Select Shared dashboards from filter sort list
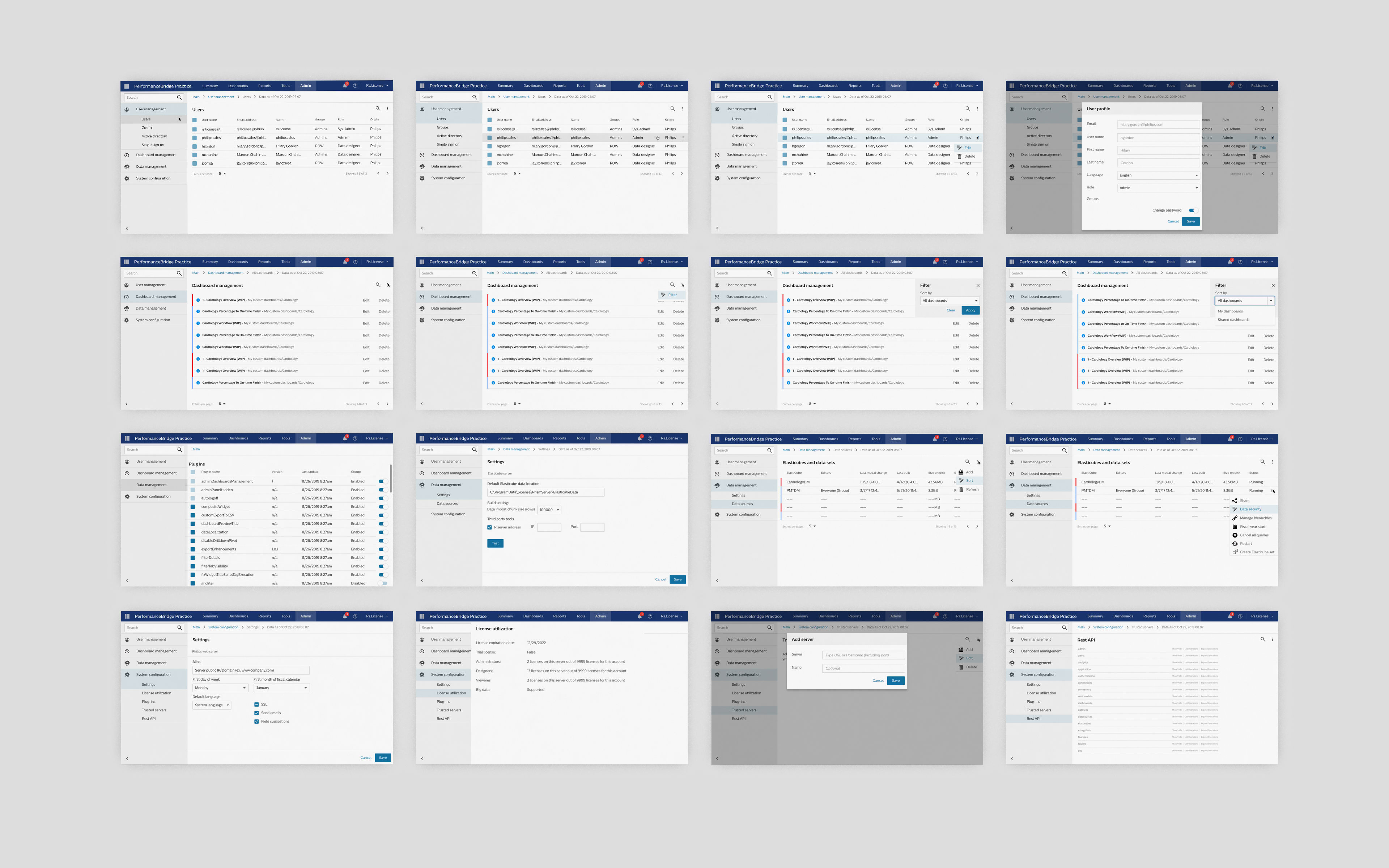The width and height of the screenshot is (1389, 868). click(x=1233, y=320)
